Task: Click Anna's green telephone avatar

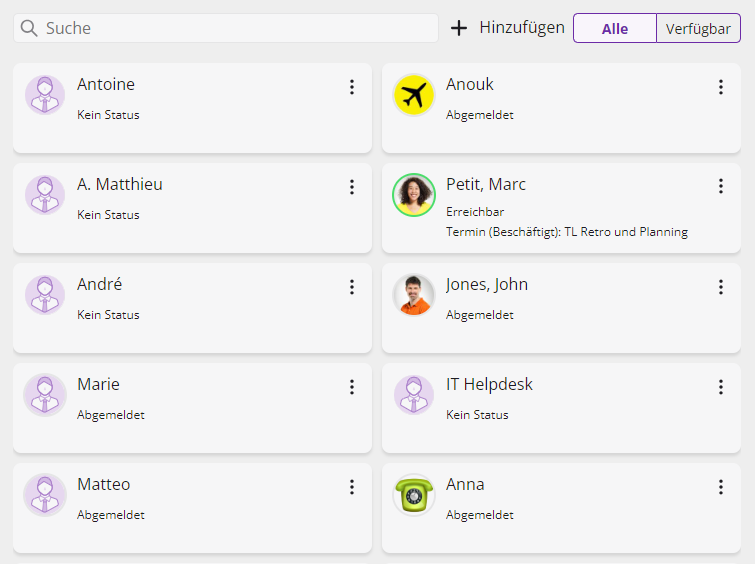Action: (413, 495)
